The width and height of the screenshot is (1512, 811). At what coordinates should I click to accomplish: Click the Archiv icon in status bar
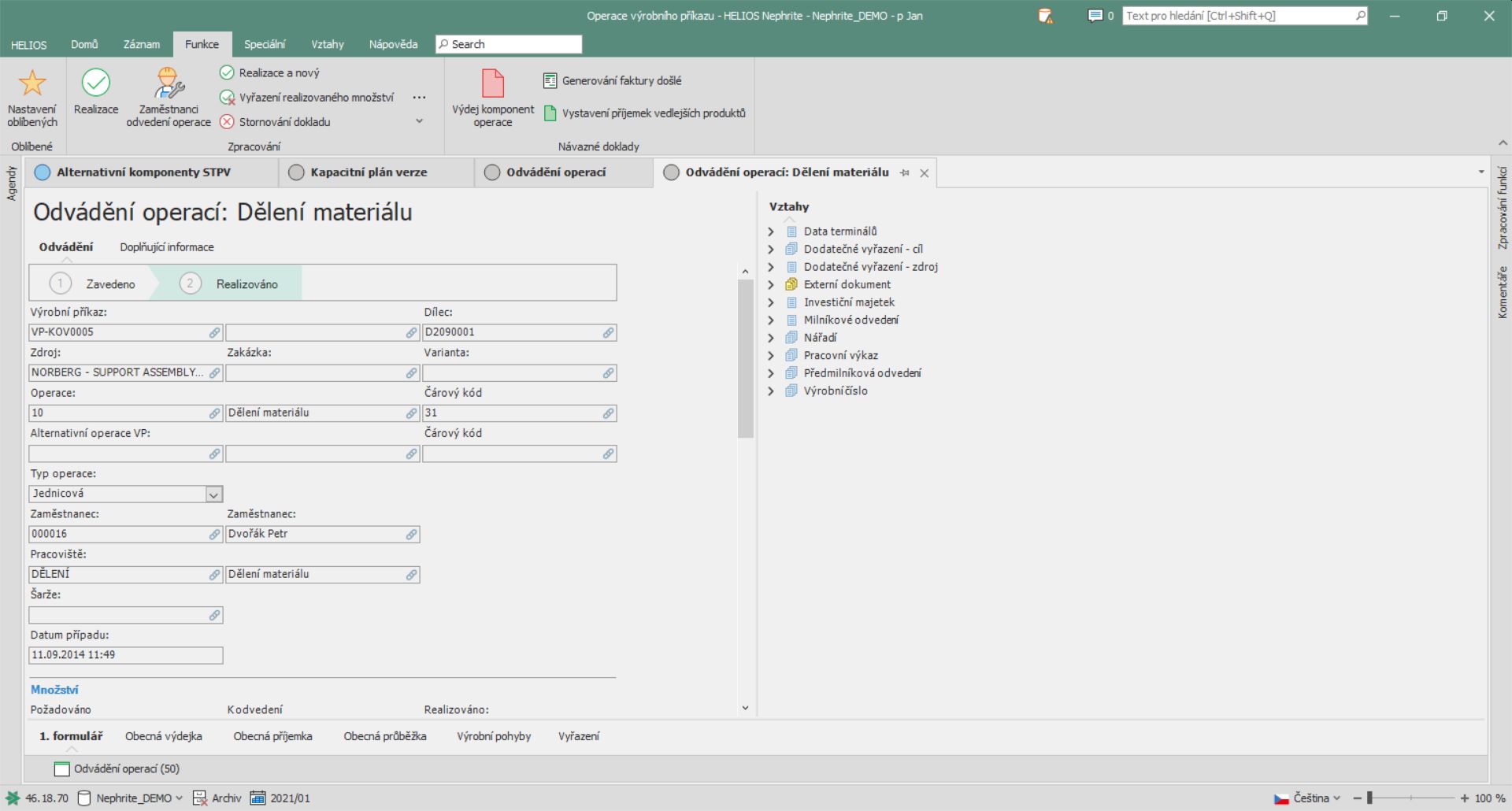pos(200,798)
